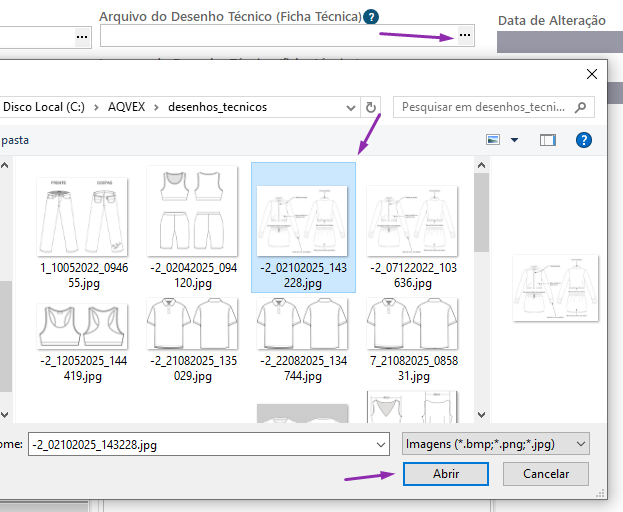Click the Abrir button
This screenshot has height=512, width=623.
click(x=446, y=474)
